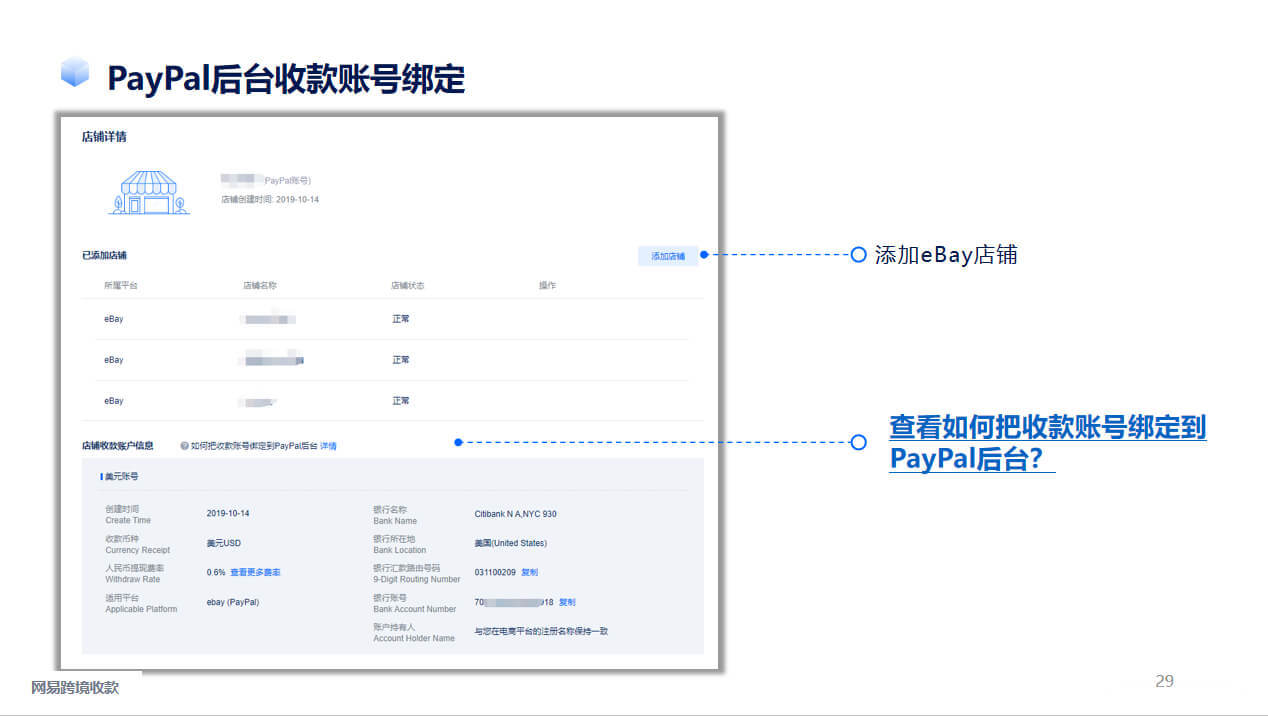Click the store shop illustration icon
Screen dimensions: 1268x716
148,192
